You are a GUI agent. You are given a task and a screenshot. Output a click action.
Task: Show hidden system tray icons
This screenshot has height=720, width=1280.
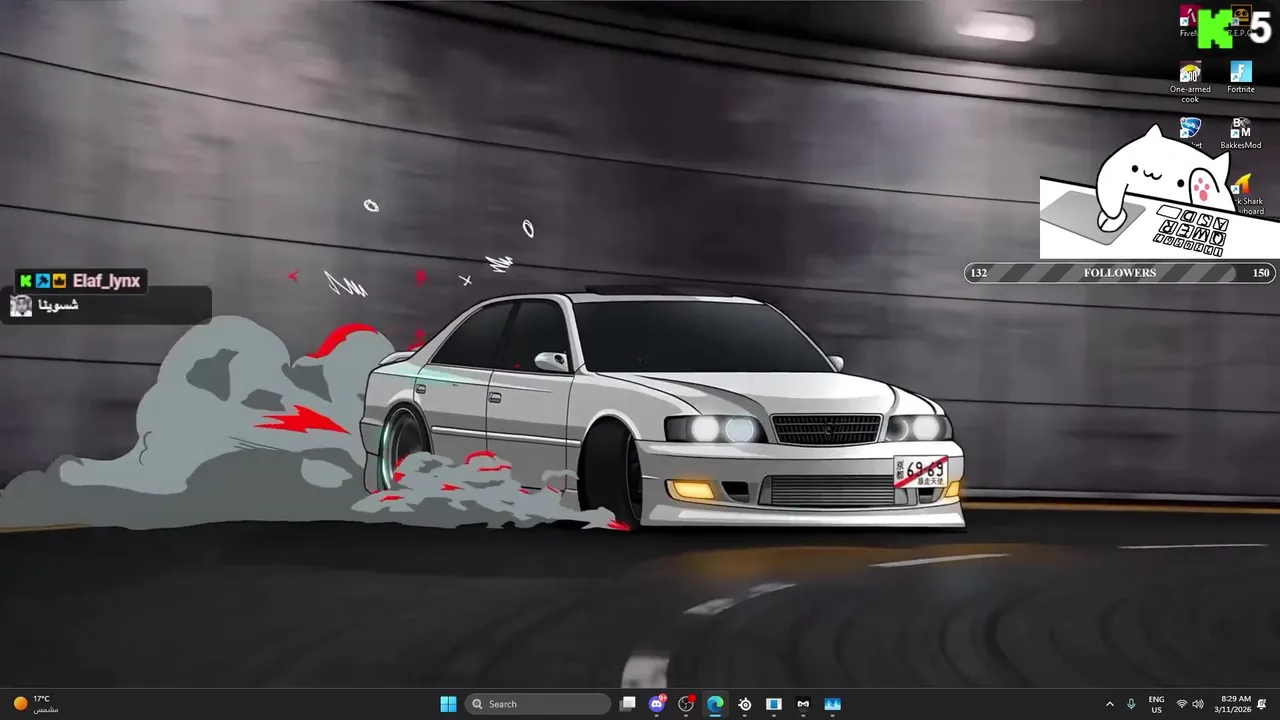click(x=1109, y=704)
